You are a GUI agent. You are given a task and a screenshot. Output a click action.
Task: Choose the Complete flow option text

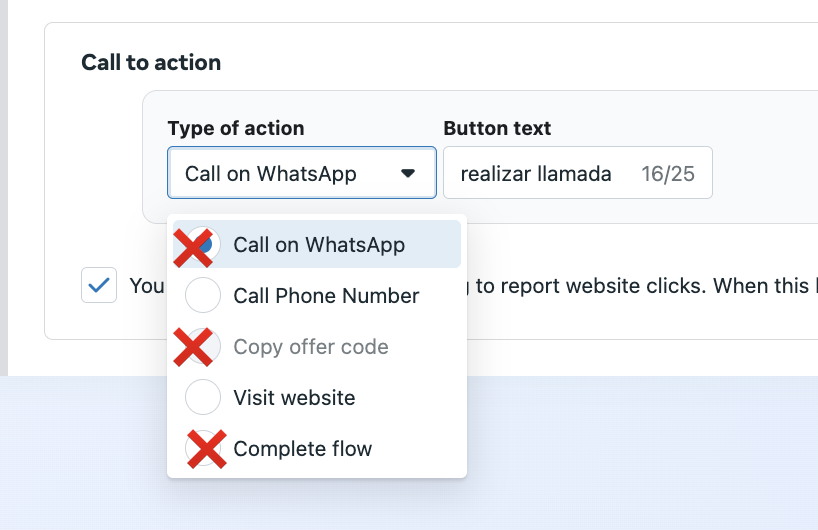tap(302, 449)
